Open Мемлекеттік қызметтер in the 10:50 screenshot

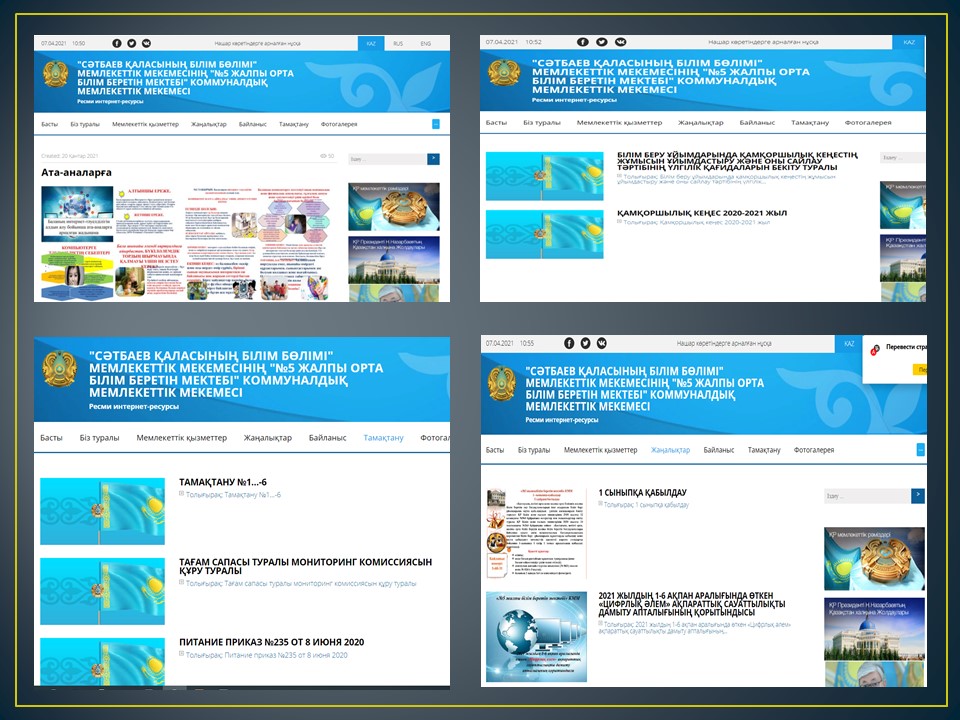click(x=145, y=124)
